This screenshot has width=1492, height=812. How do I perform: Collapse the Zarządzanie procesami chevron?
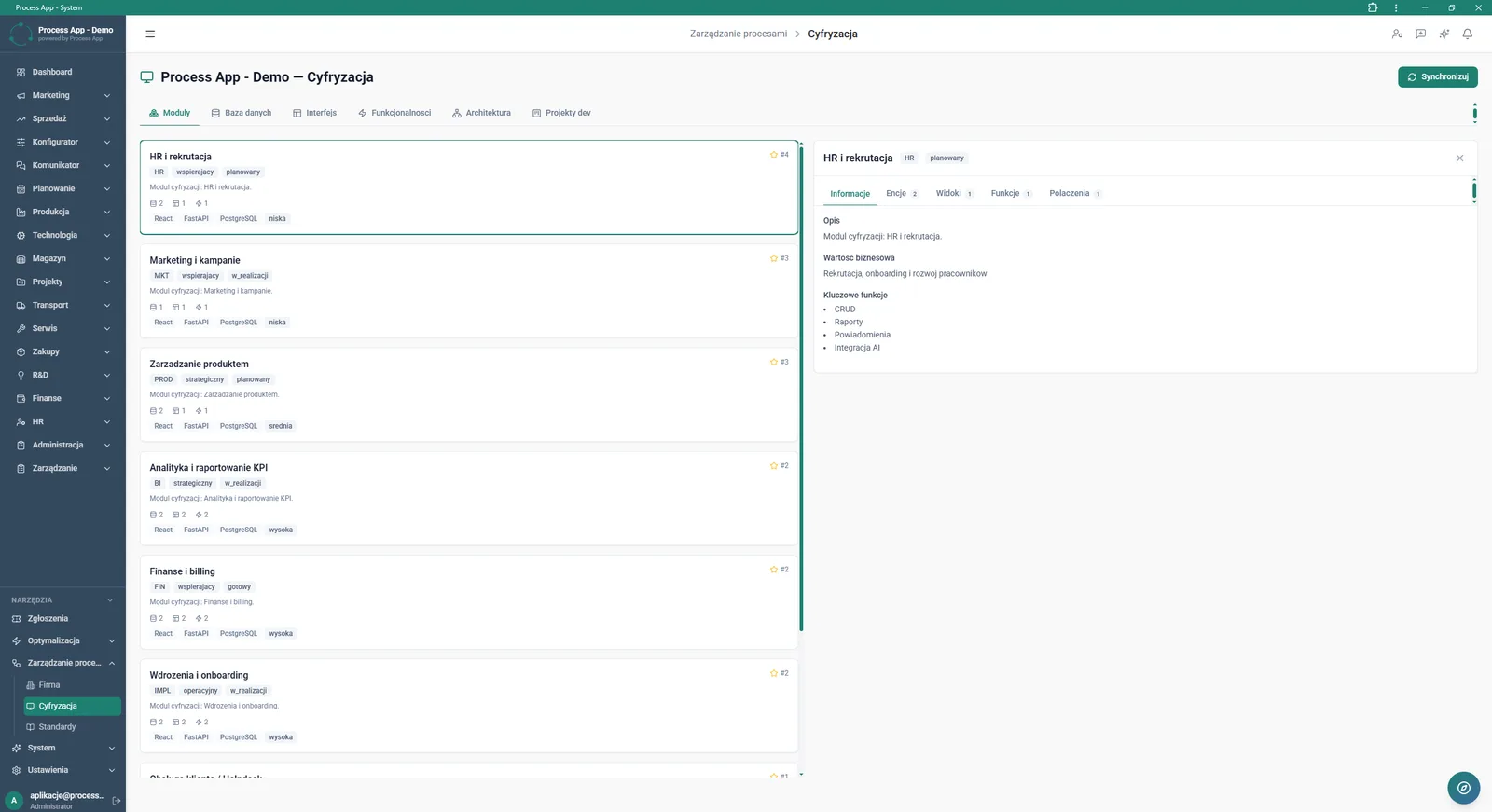pos(112,663)
